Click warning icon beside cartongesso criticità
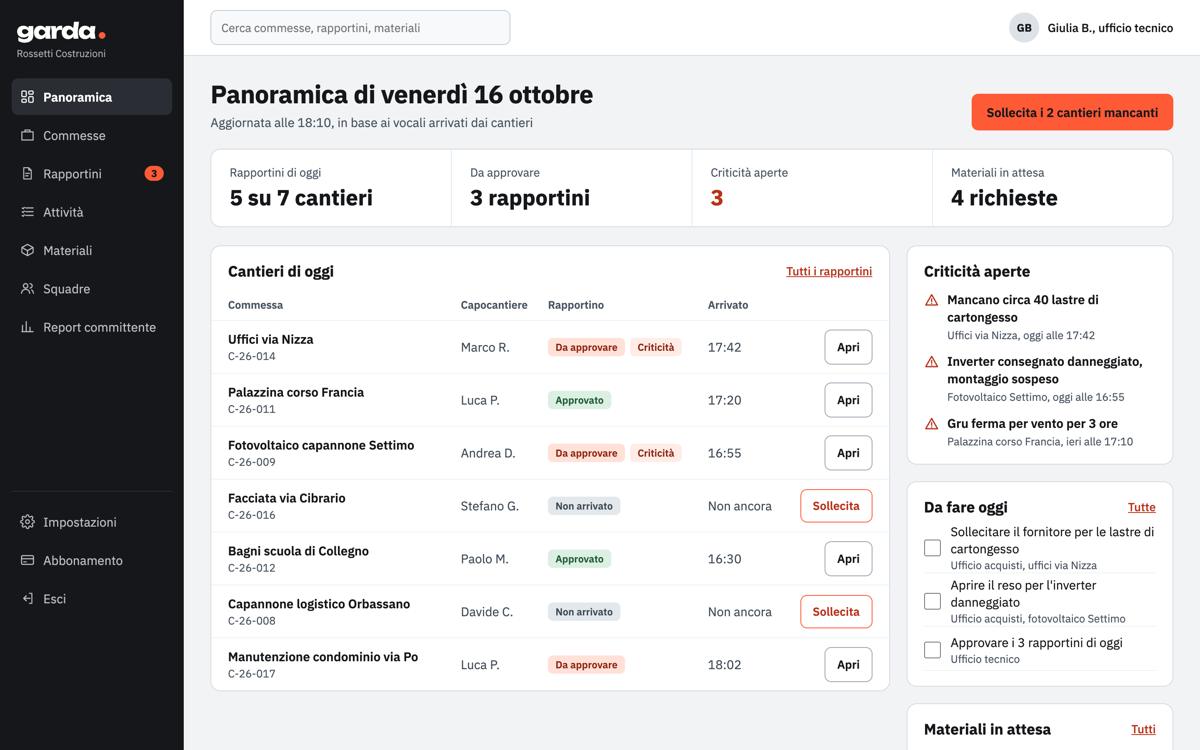Viewport: 1200px width, 750px height. click(x=932, y=300)
